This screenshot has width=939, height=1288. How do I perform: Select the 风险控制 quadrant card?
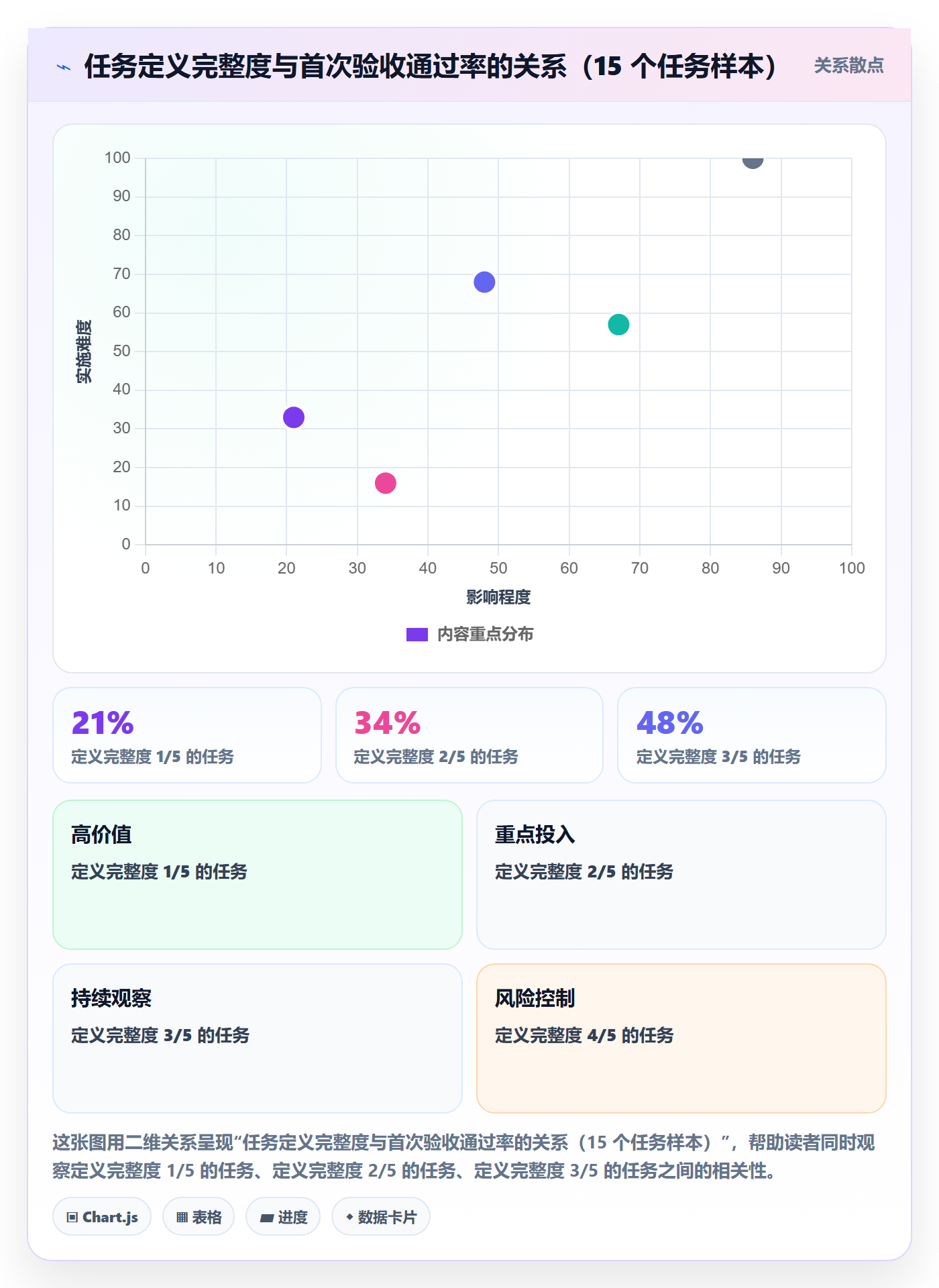681,1038
